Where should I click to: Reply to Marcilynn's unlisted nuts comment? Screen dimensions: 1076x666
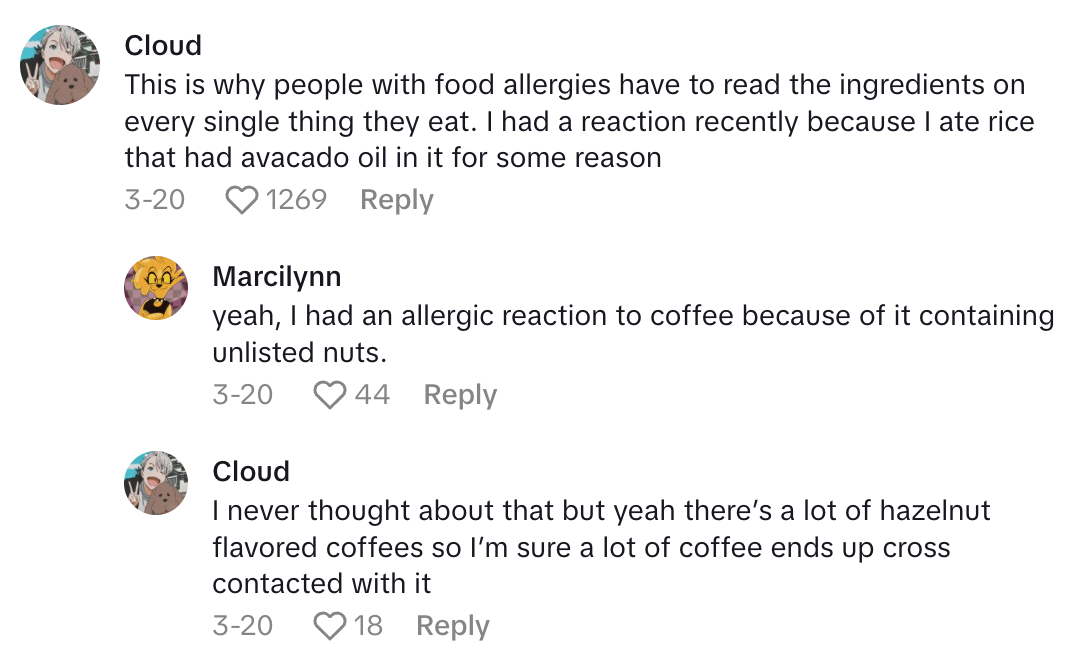460,395
